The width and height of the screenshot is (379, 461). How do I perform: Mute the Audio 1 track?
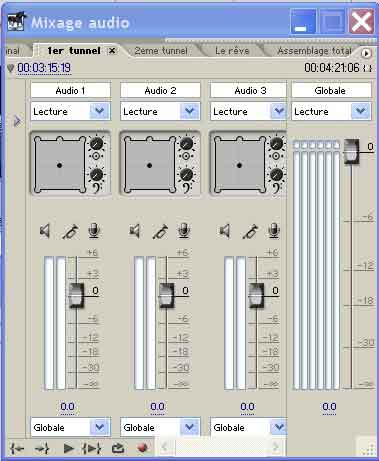[45, 231]
